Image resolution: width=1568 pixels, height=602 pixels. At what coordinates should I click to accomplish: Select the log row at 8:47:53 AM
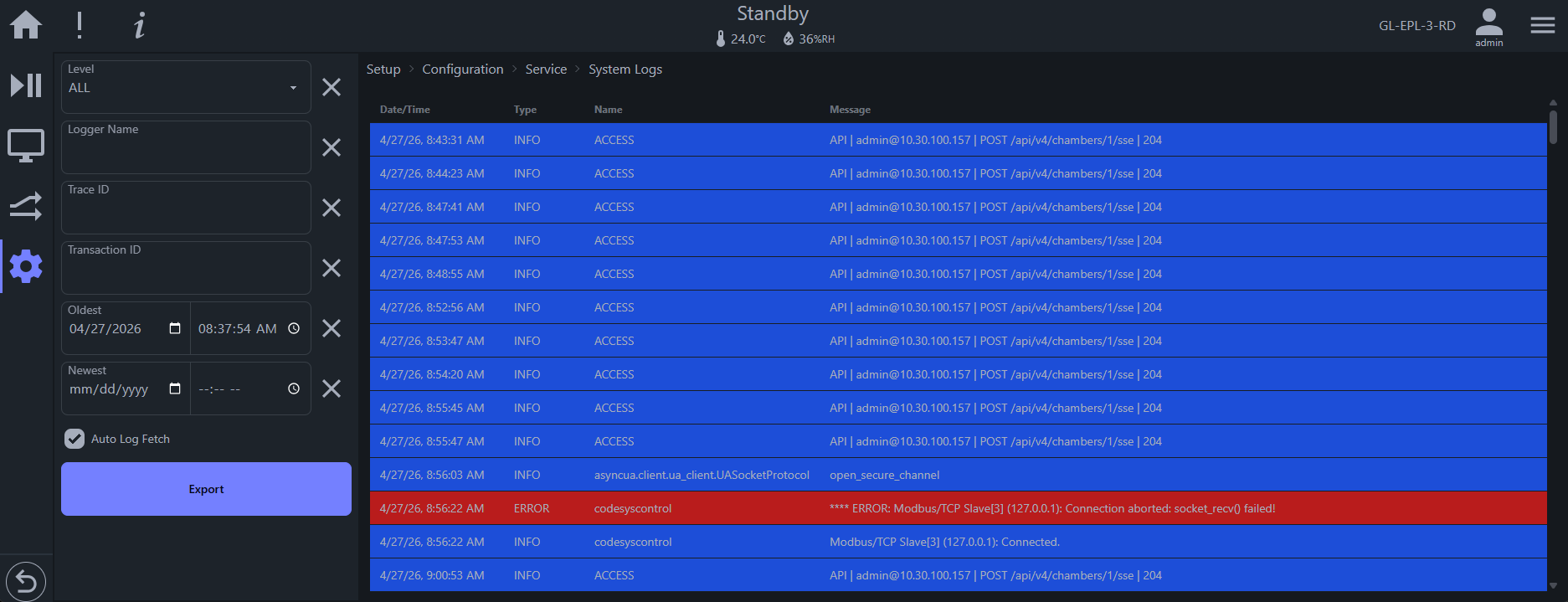pos(959,240)
